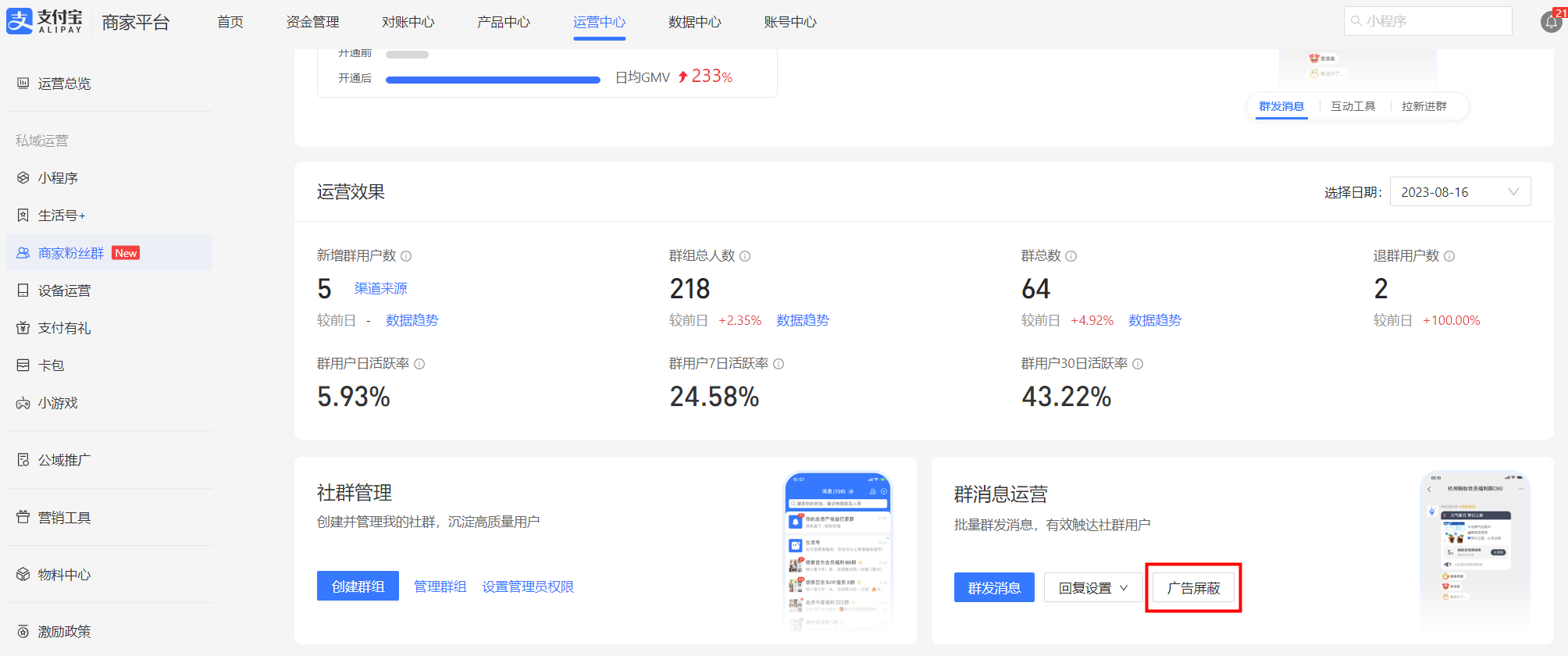
Task: Open 商家粉丝群 in the sidebar
Action: pos(71,253)
